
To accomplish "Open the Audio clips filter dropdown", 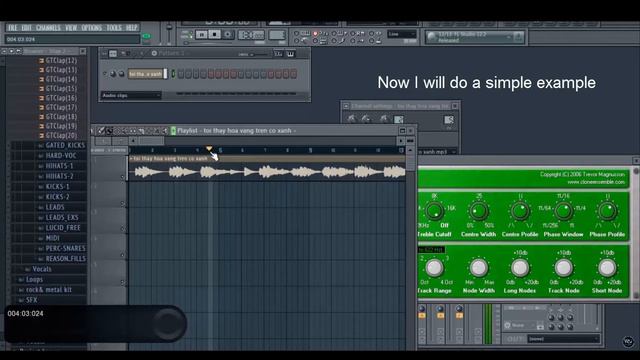I will click(131, 96).
